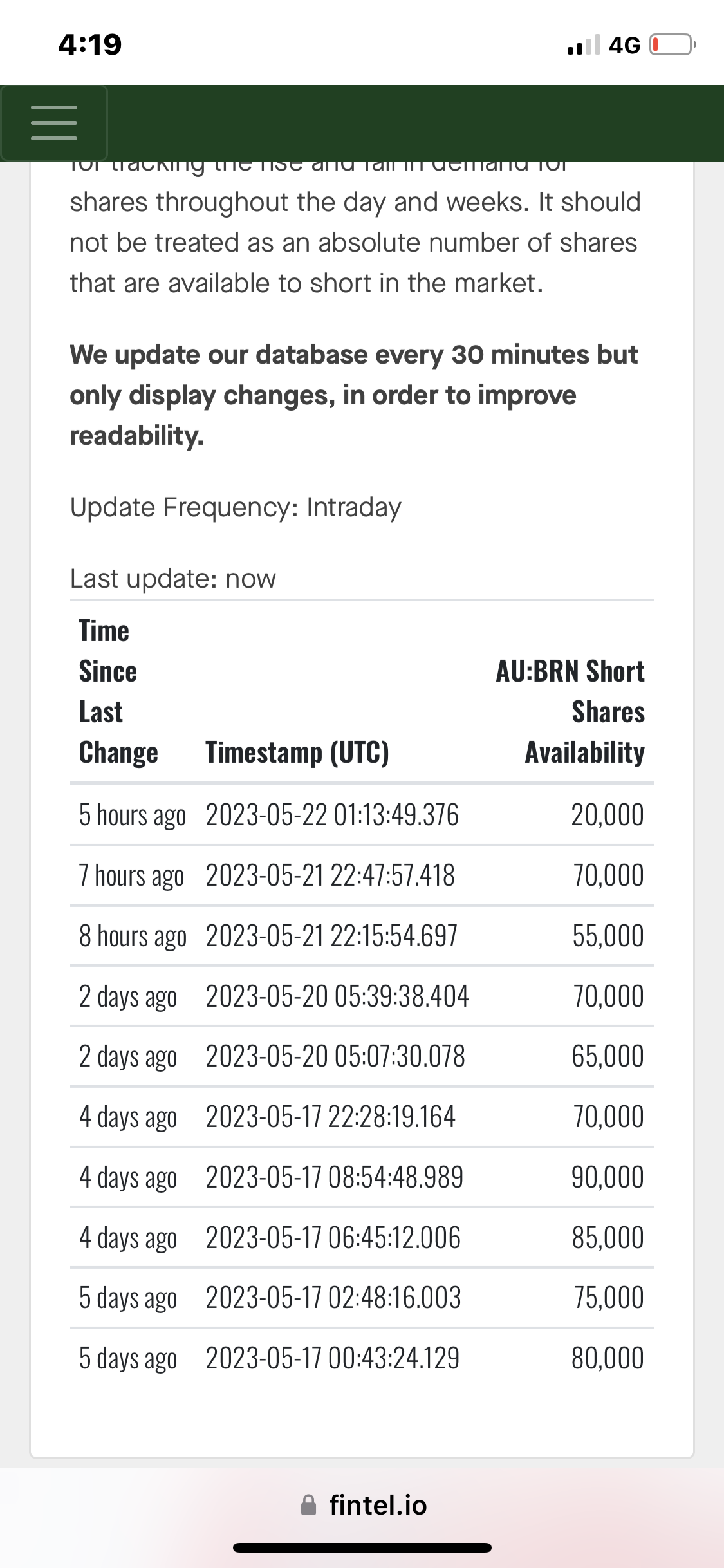
Task: Tap the fintel.io address bar
Action: tap(362, 1505)
